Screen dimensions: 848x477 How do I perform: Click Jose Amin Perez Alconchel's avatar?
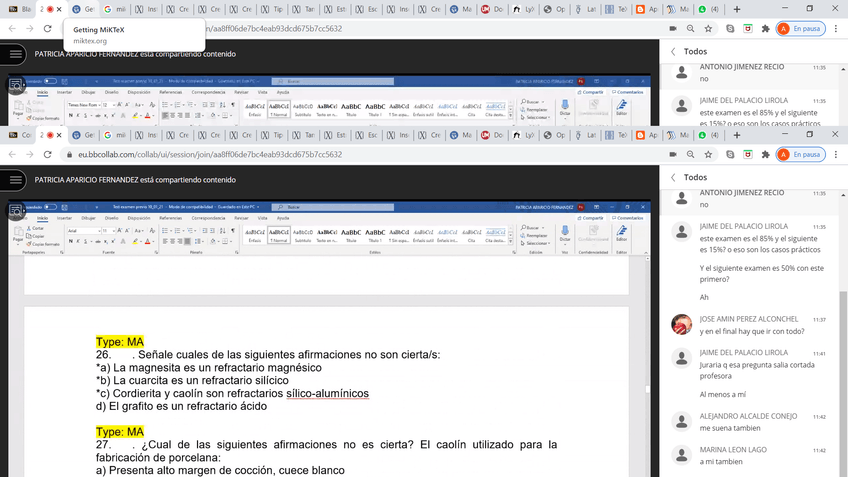(x=681, y=324)
